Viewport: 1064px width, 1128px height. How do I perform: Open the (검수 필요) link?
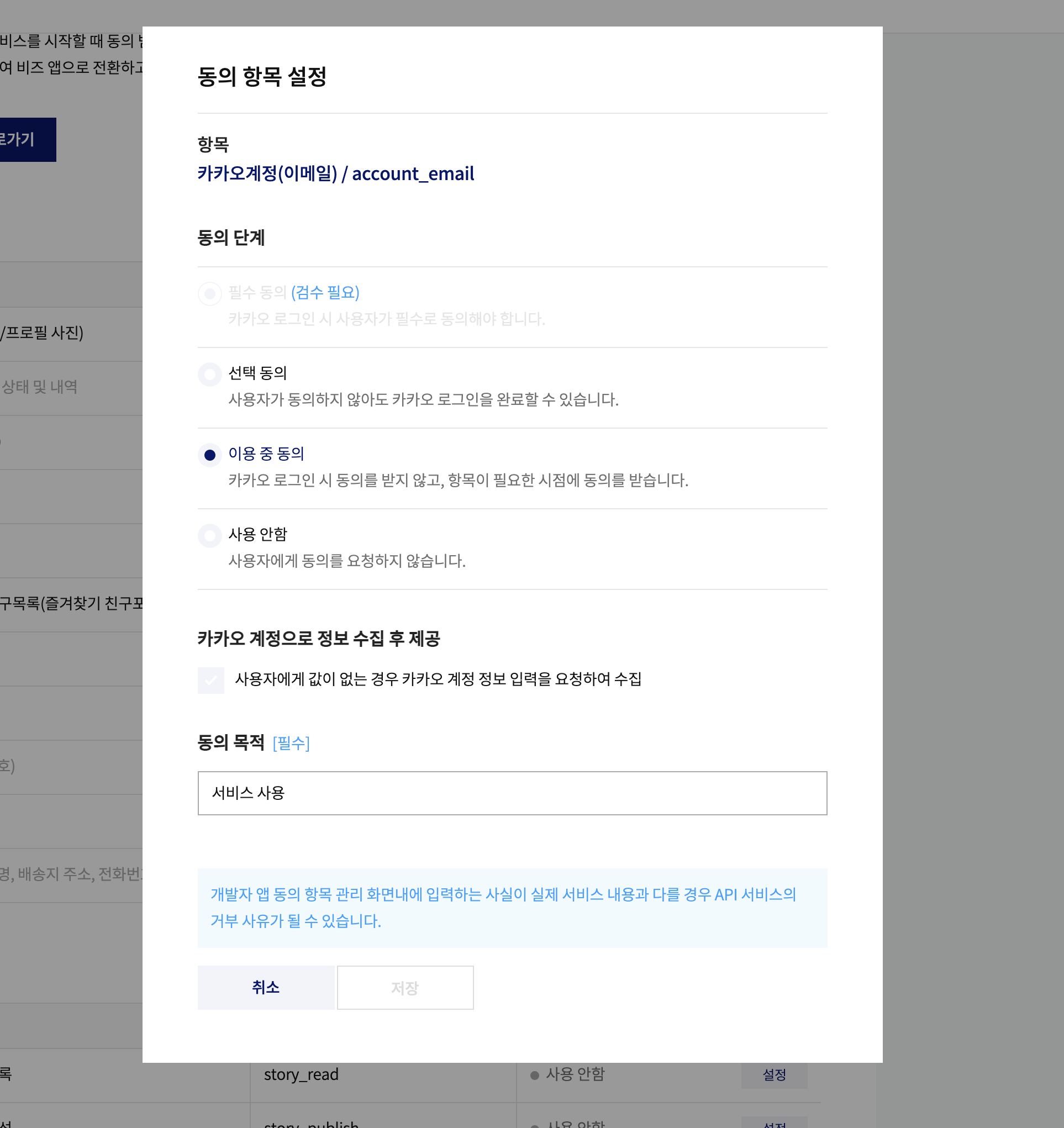tap(325, 293)
